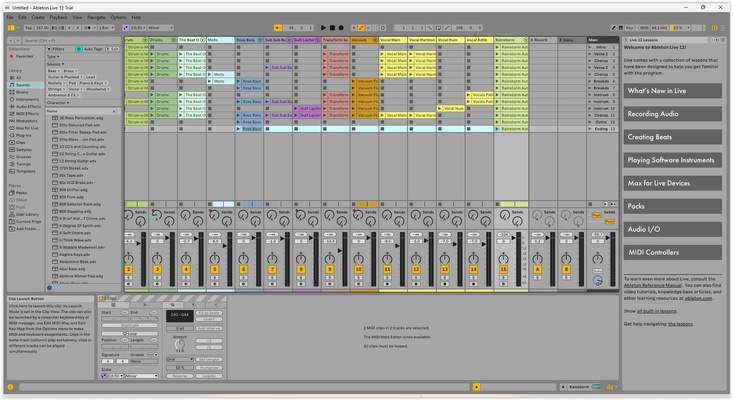The image size is (733, 400).
Task: Click the Stop transport button
Action: (x=332, y=28)
